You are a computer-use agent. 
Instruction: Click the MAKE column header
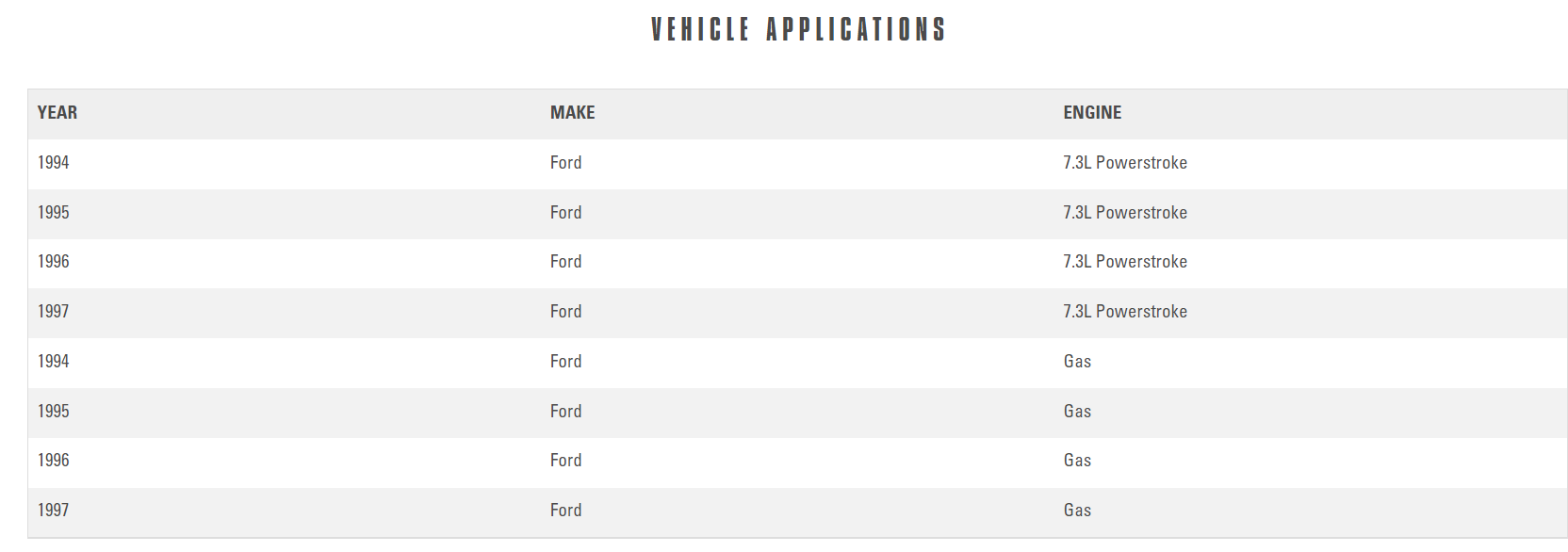pyautogui.click(x=572, y=113)
